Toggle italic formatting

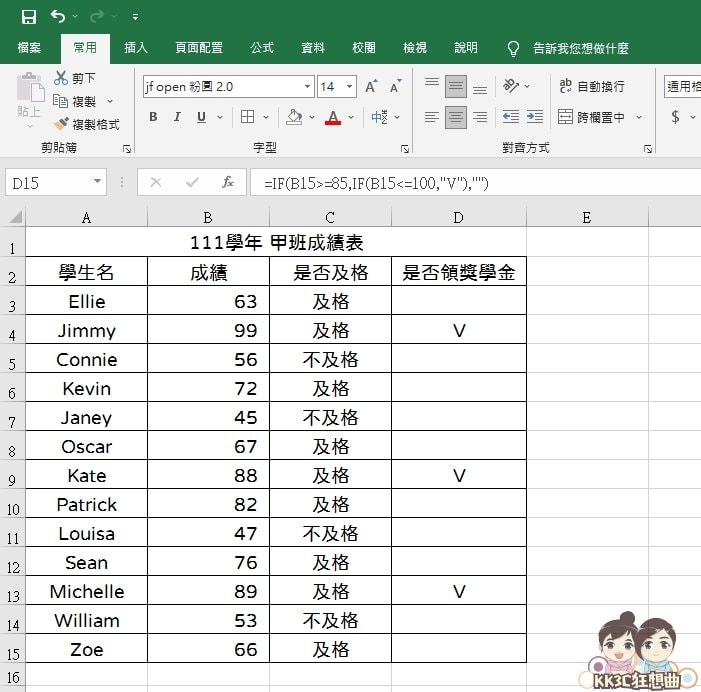coord(177,117)
